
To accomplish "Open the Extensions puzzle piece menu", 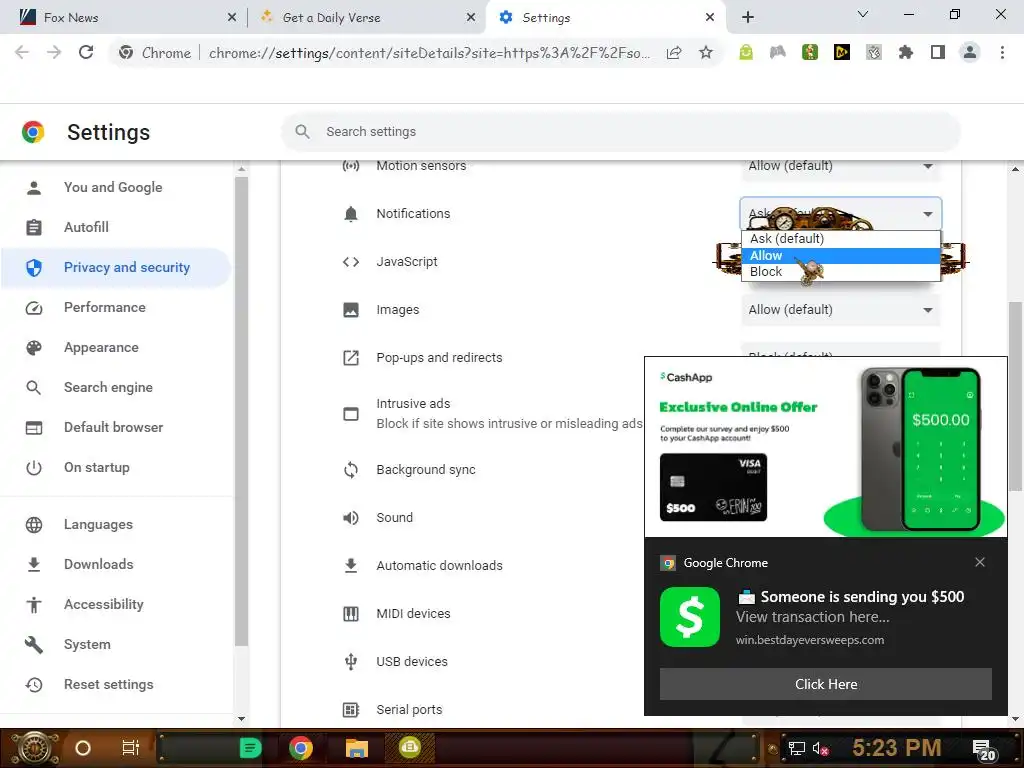I will click(x=905, y=52).
